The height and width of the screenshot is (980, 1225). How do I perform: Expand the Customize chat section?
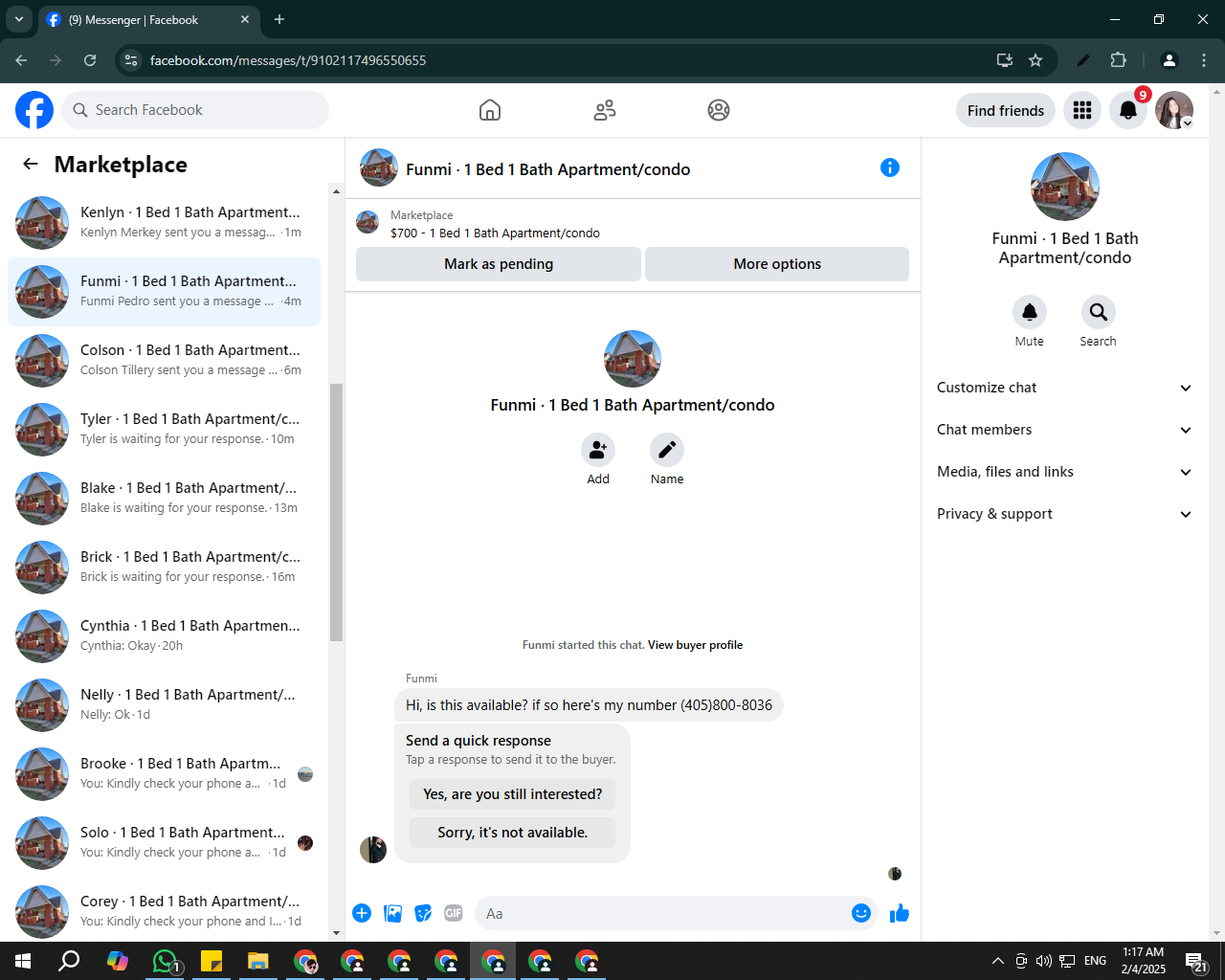pos(1064,388)
